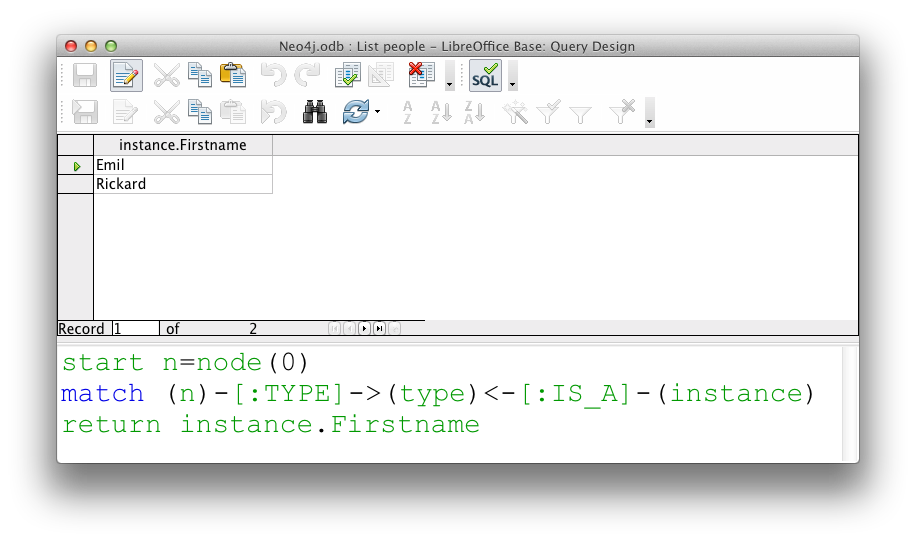Click the Cut scissors icon in top toolbar
Image resolution: width=916 pixels, height=542 pixels.
[166, 76]
